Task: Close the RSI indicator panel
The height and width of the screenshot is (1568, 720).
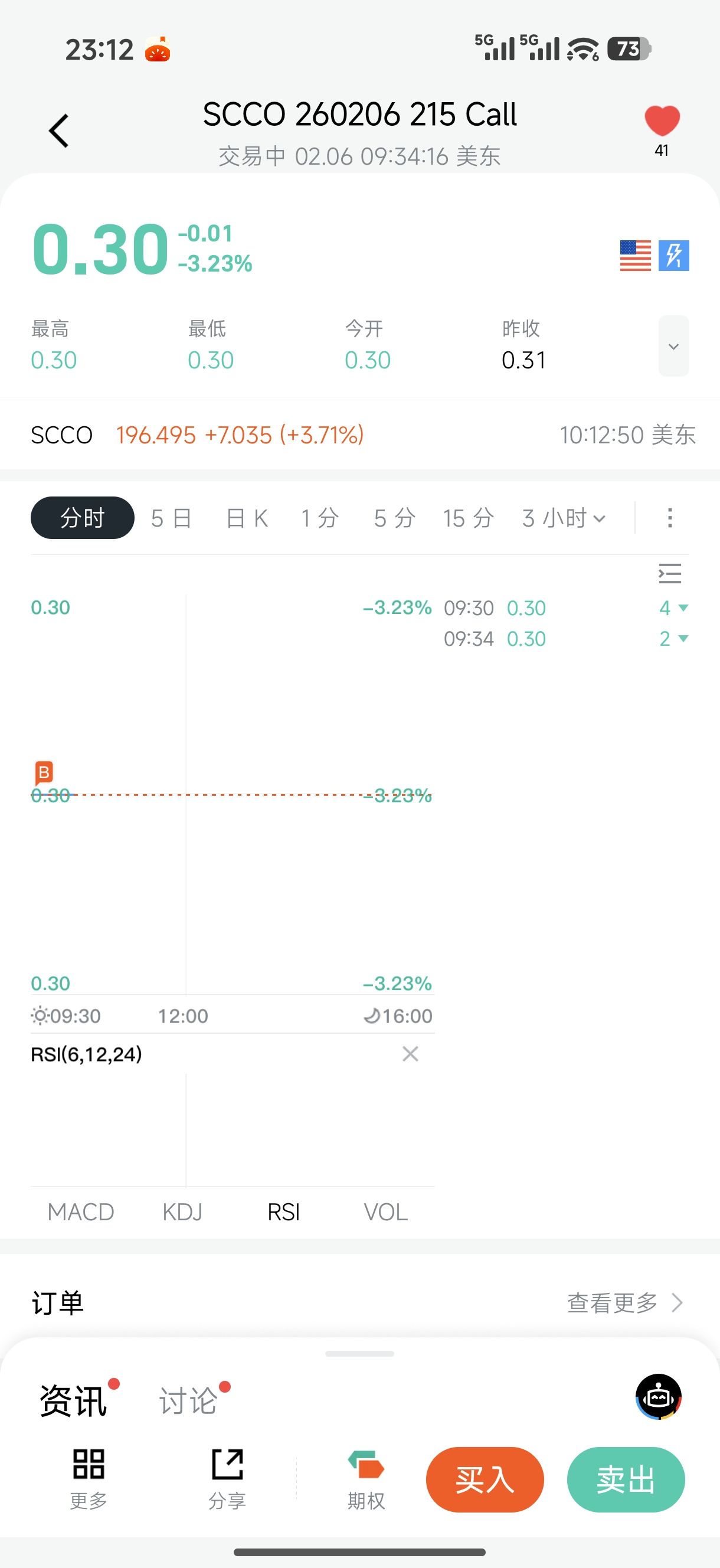Action: 410,1054
